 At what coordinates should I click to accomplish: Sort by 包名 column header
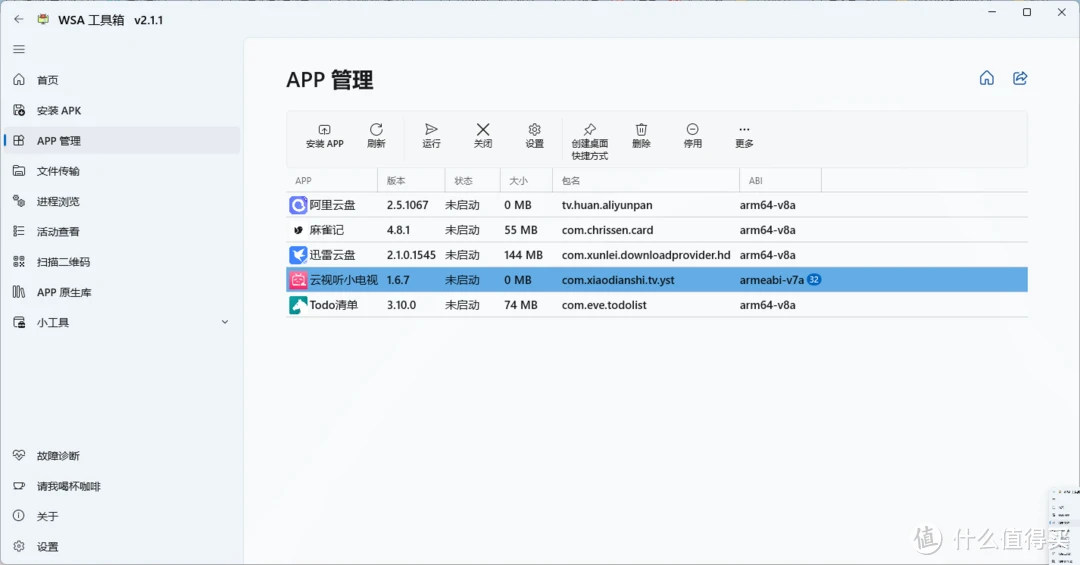pos(646,181)
